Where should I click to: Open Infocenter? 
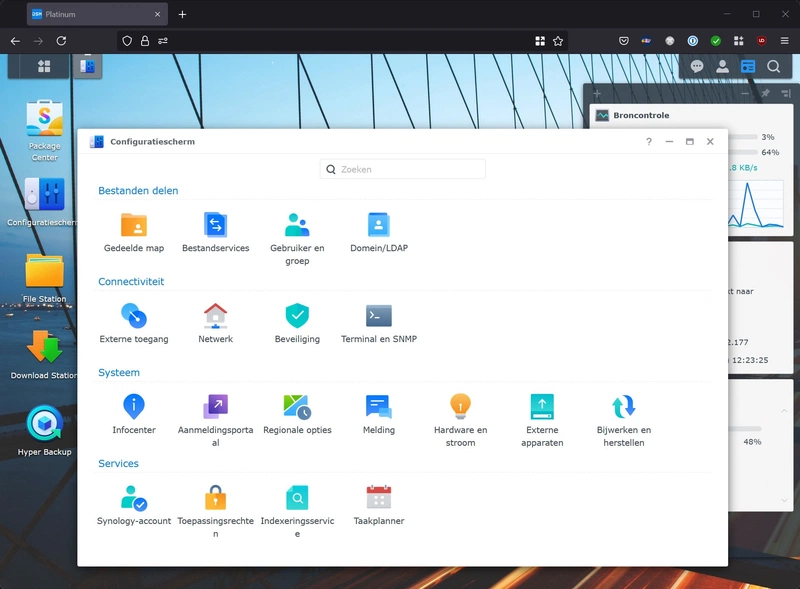[x=133, y=404]
